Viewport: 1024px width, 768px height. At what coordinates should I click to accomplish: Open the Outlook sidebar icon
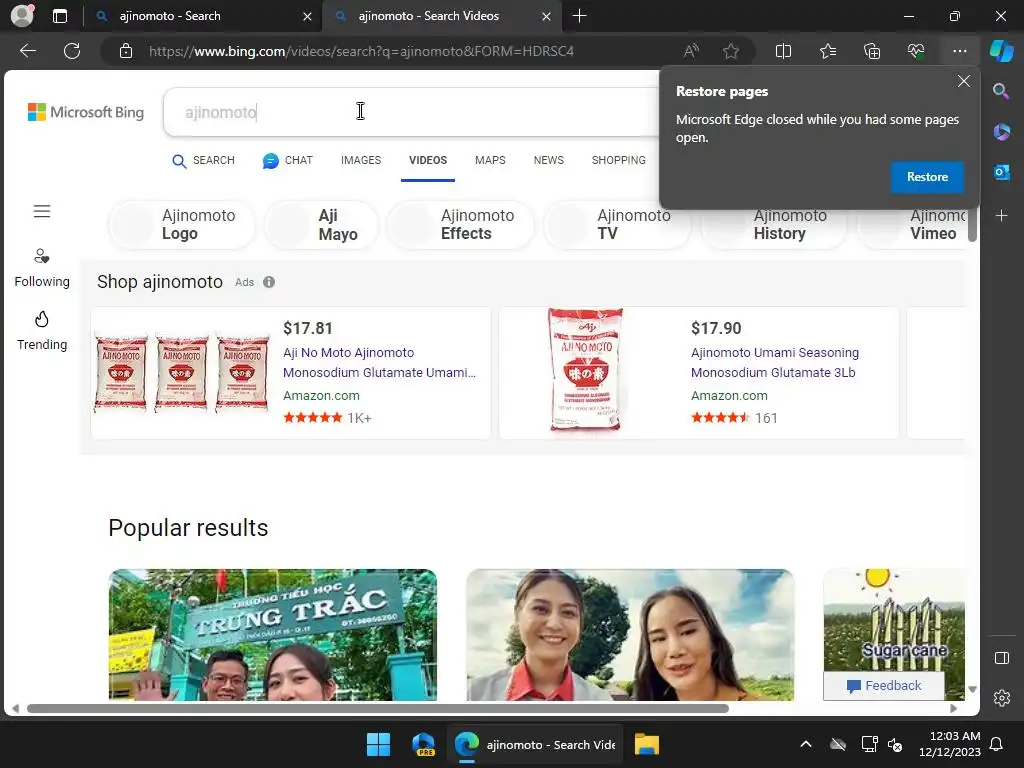[1001, 172]
